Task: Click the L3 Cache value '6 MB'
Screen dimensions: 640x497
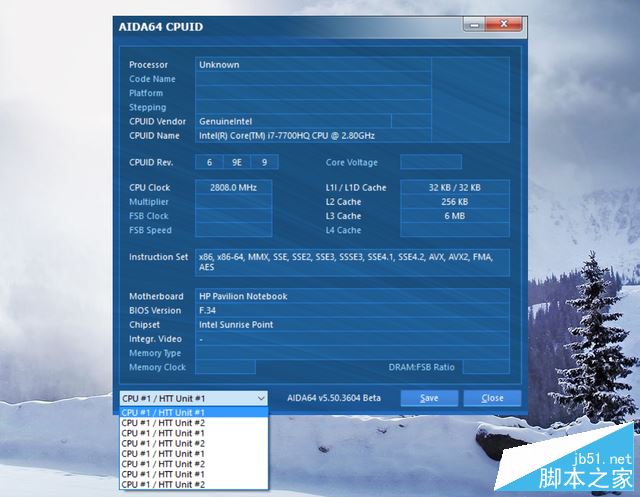Action: coord(455,216)
